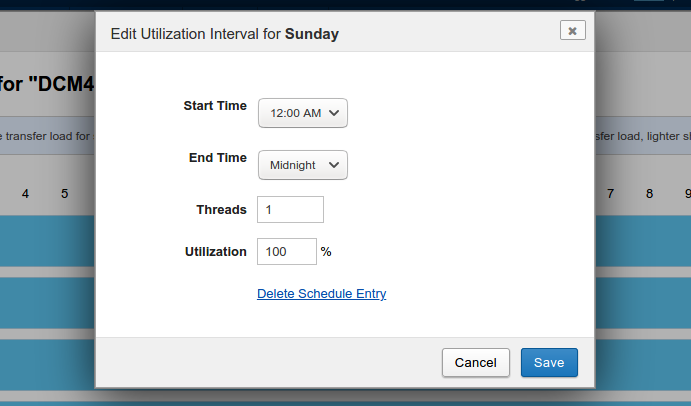691x406 pixels.
Task: Click hour 9 in the schedule header
Action: click(686, 193)
